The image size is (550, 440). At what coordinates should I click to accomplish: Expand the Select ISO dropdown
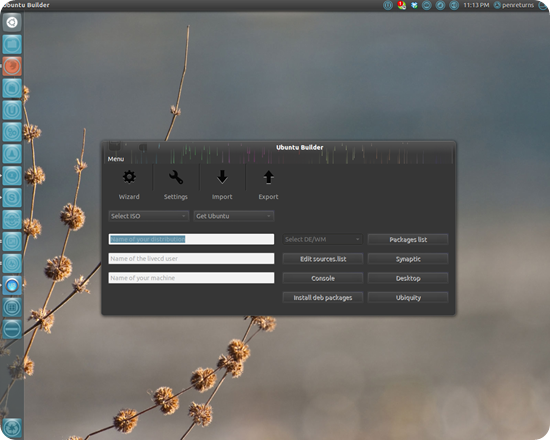149,216
